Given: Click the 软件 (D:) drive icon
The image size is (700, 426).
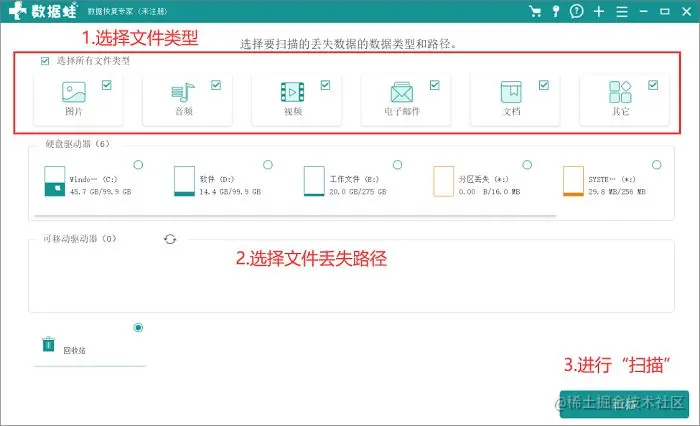Looking at the screenshot, I should coord(184,181).
